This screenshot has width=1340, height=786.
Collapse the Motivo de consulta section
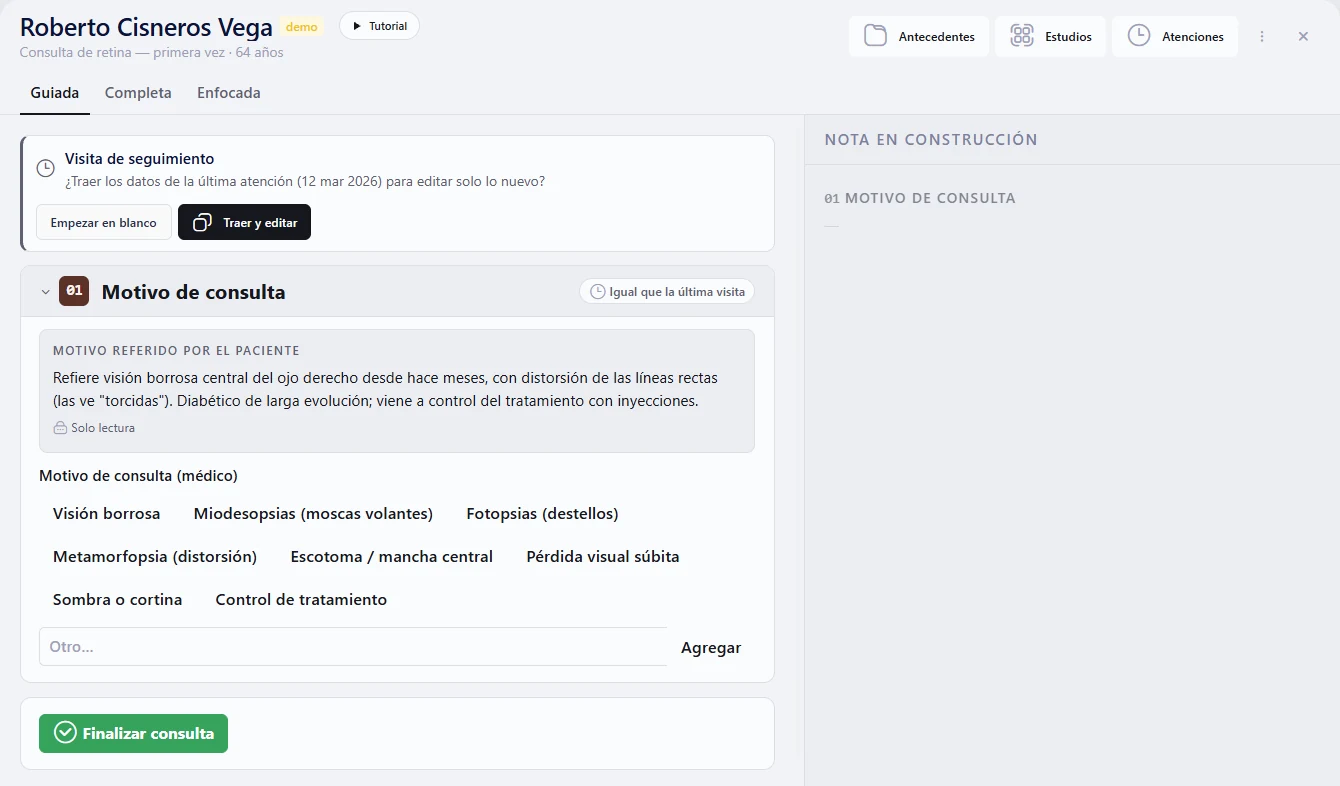[45, 292]
